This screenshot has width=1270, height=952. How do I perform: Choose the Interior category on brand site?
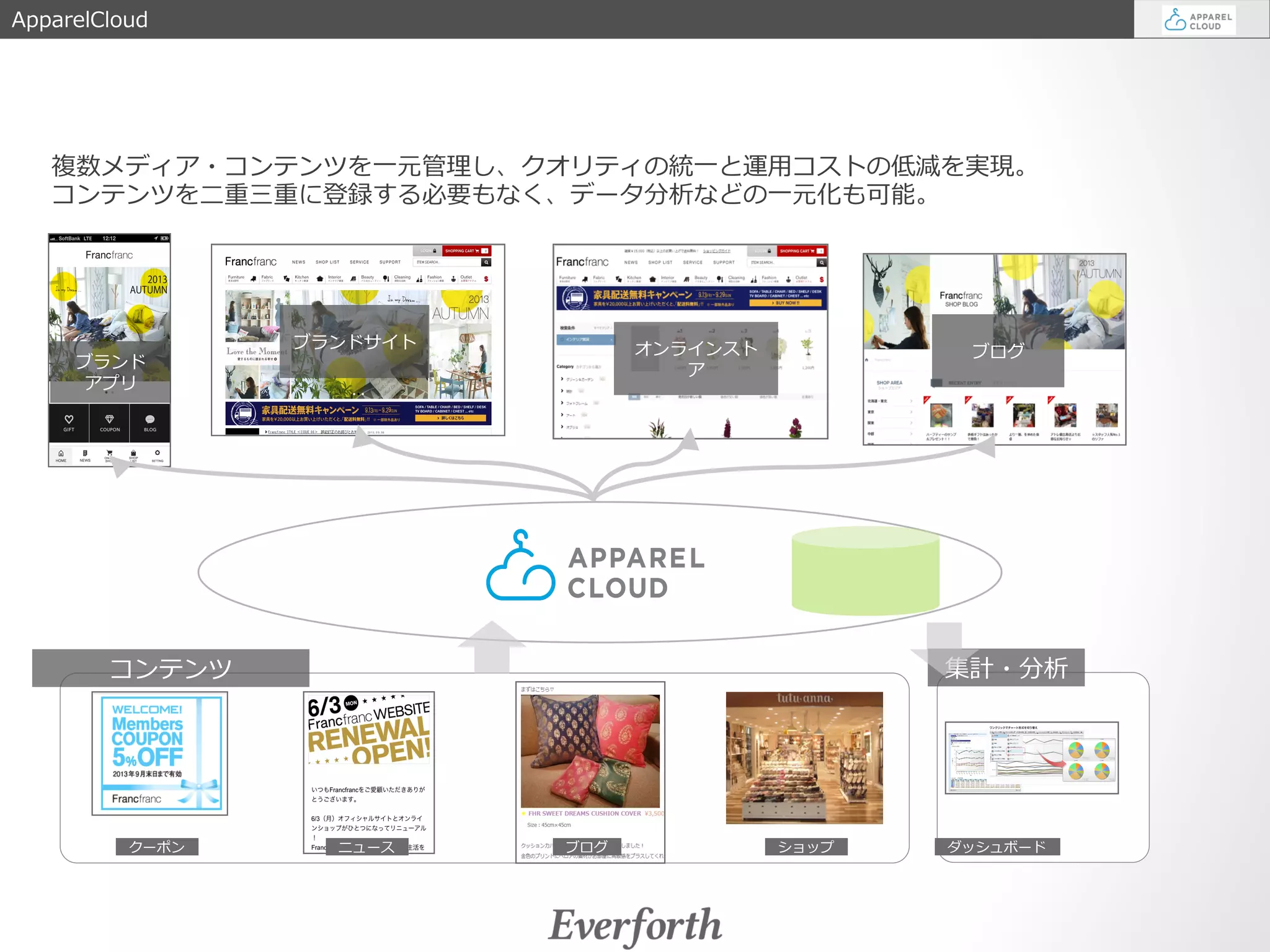(342, 279)
